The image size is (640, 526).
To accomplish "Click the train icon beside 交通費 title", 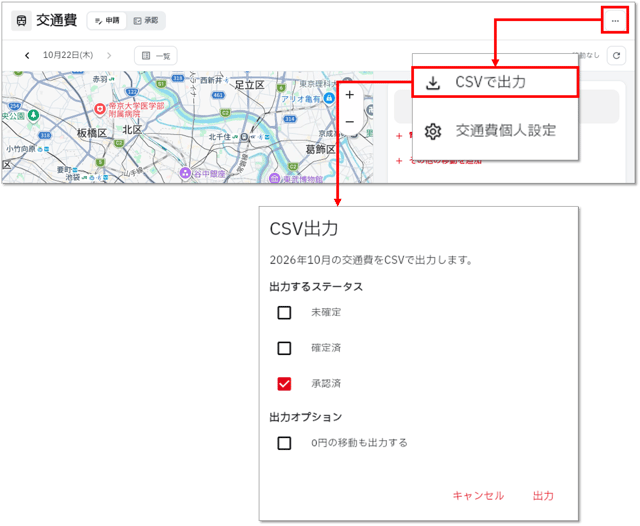I will tap(21, 20).
